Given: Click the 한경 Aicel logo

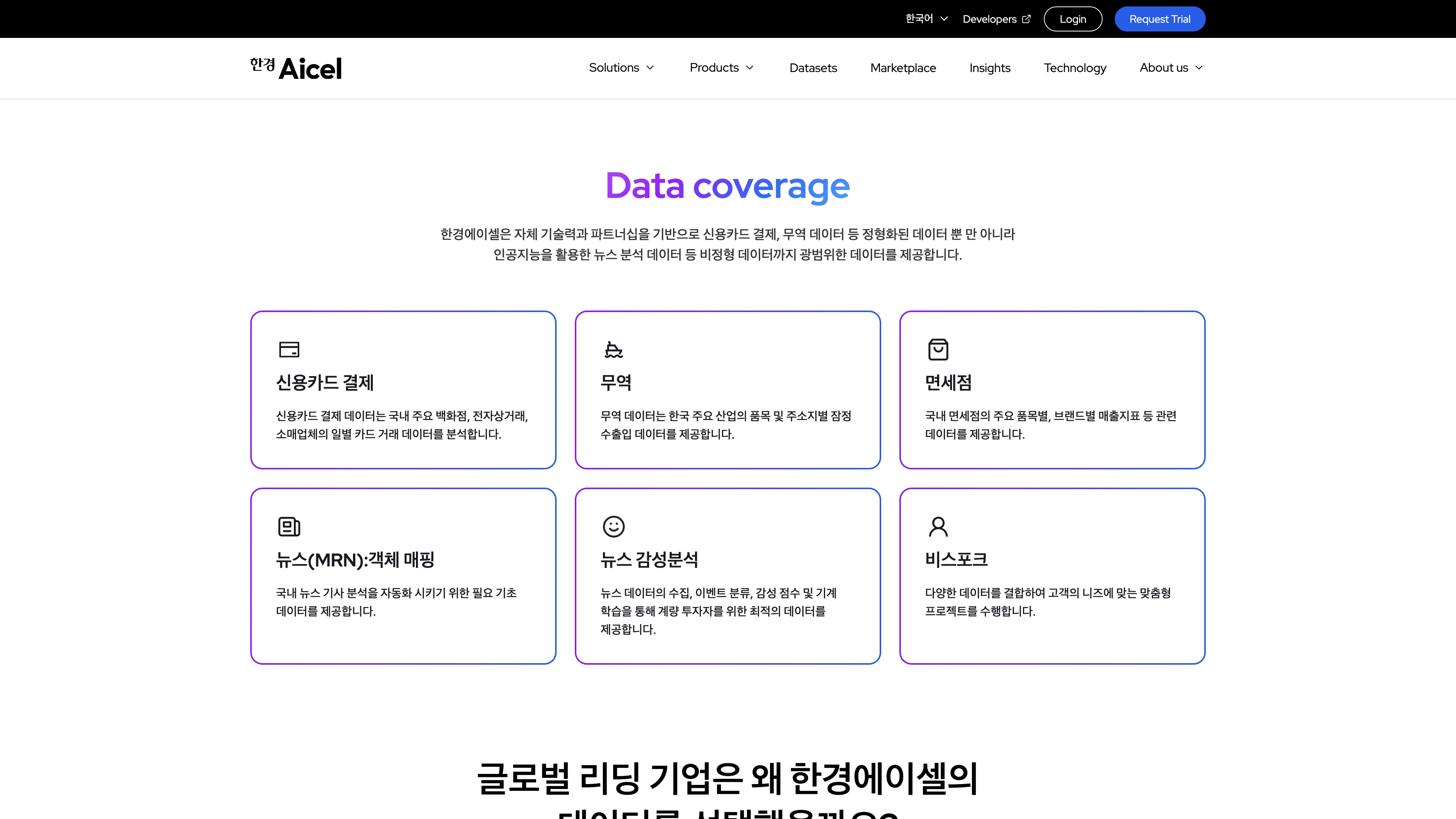Looking at the screenshot, I should click(296, 68).
